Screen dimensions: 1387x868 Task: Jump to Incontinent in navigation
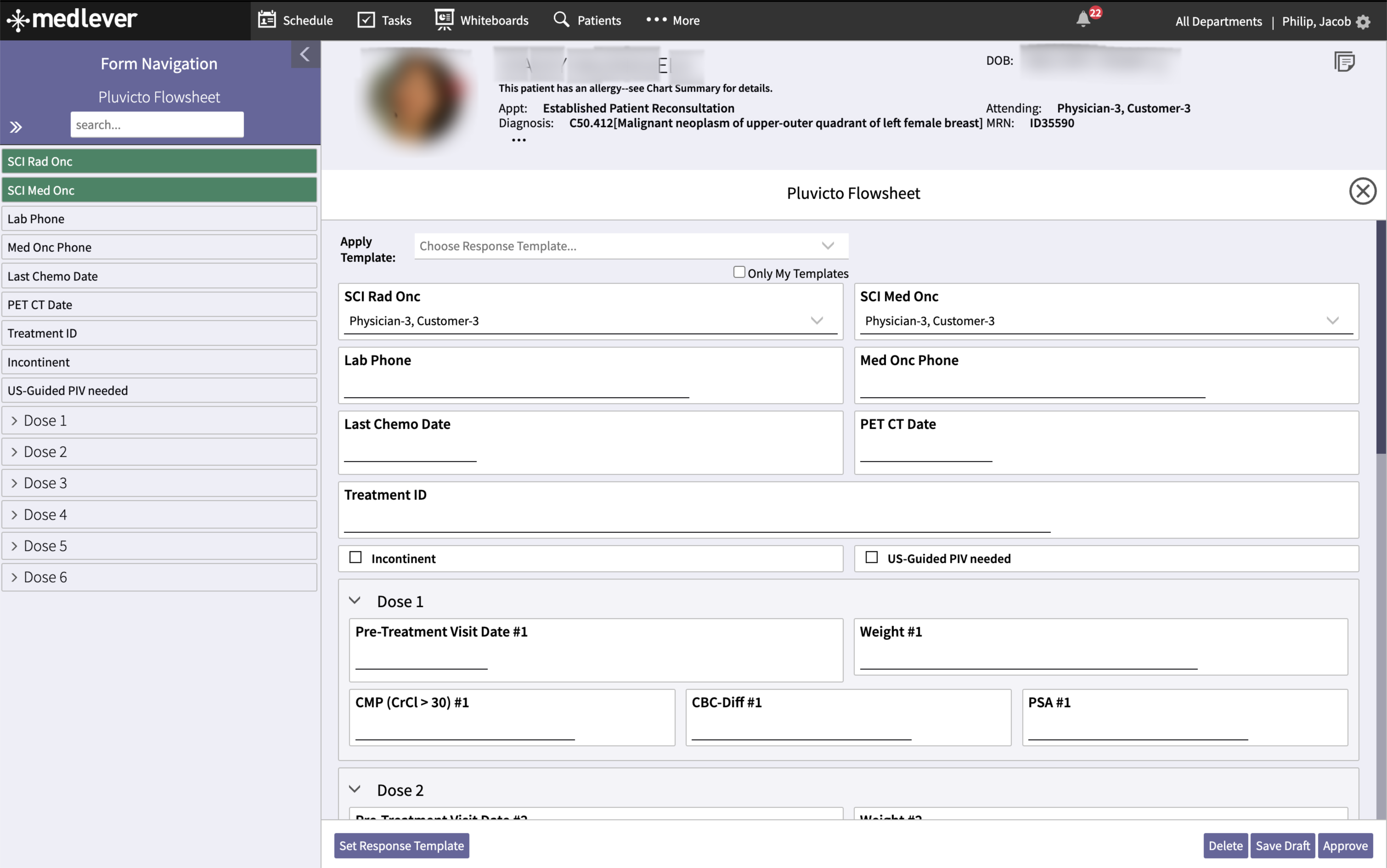coord(159,362)
